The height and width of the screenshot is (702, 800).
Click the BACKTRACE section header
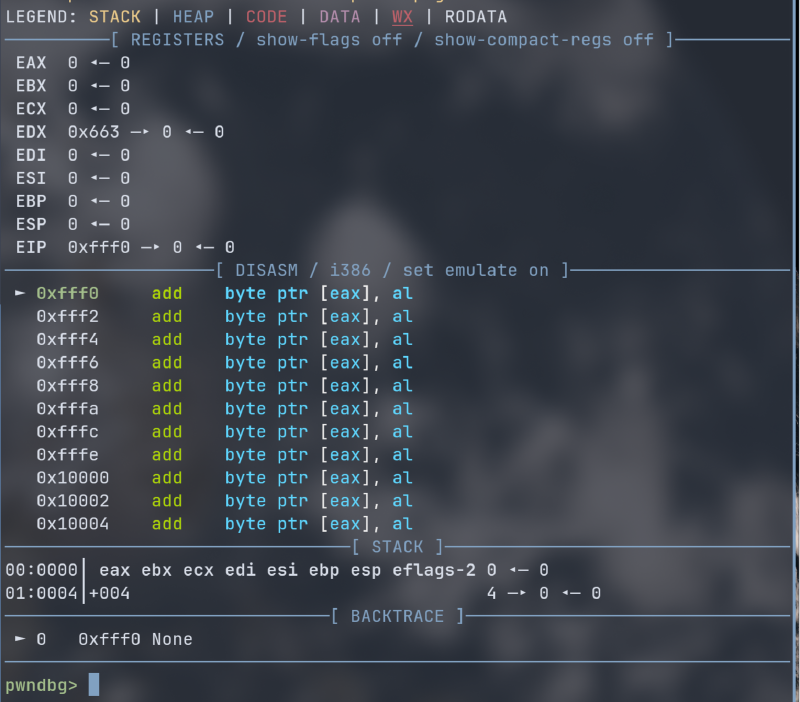397,616
